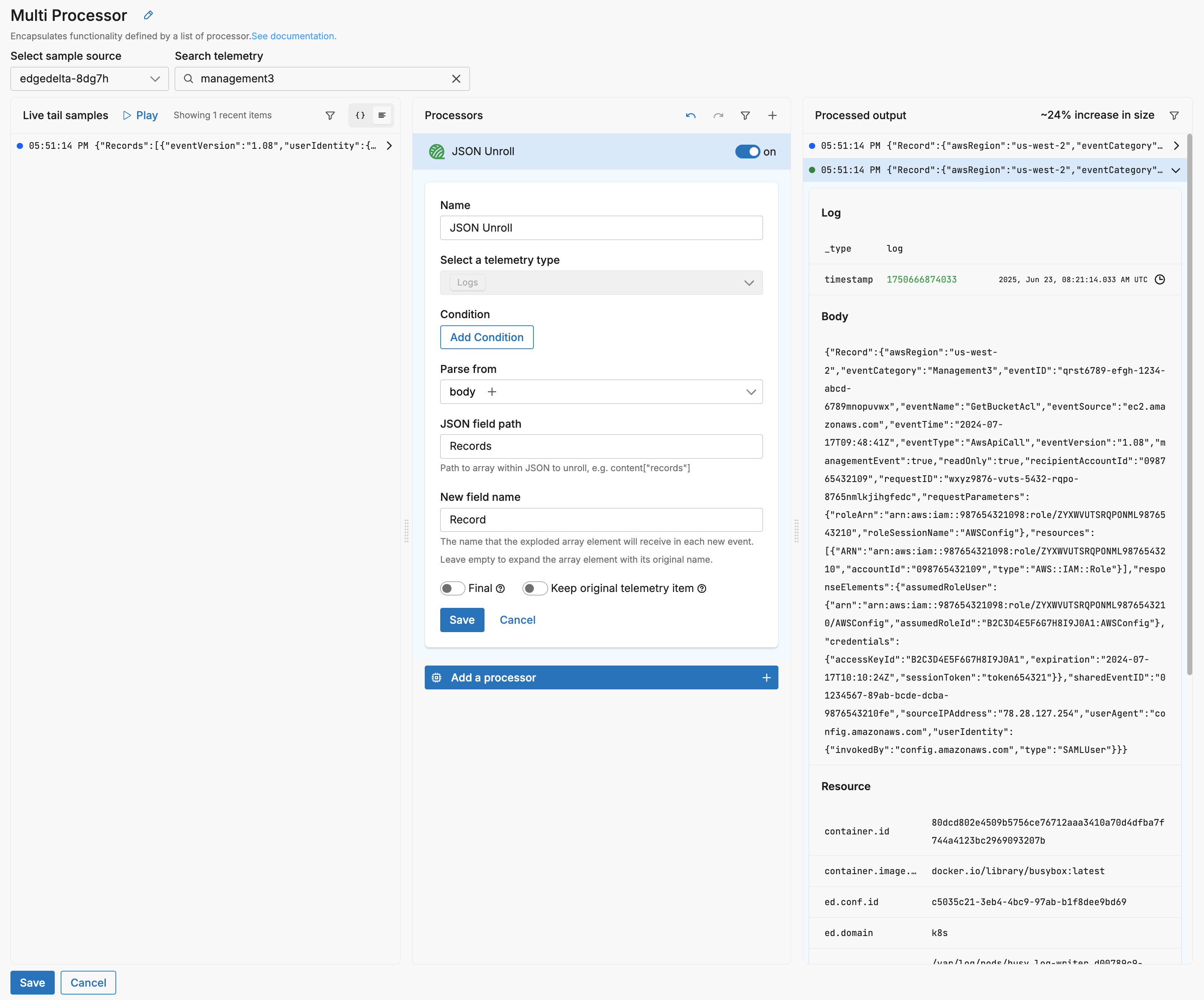
Task: Add a new processor with plus icon in header
Action: [772, 116]
